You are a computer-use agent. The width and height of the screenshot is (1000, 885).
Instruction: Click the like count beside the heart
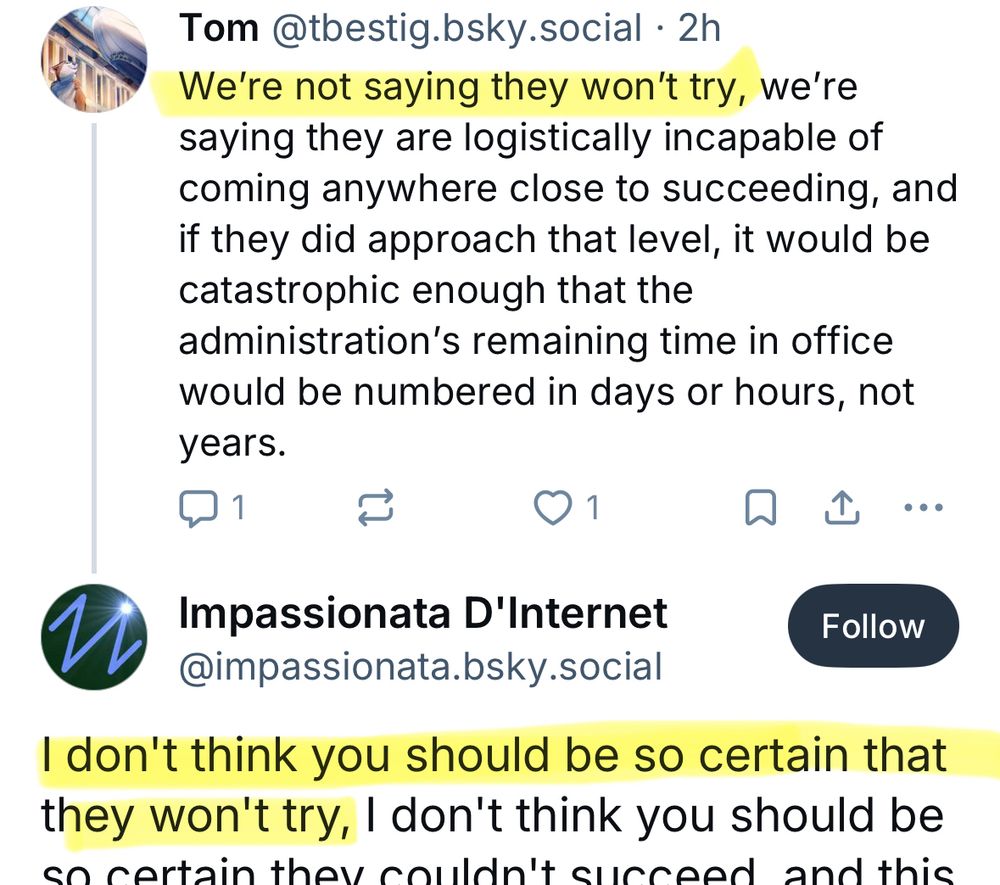coord(592,509)
